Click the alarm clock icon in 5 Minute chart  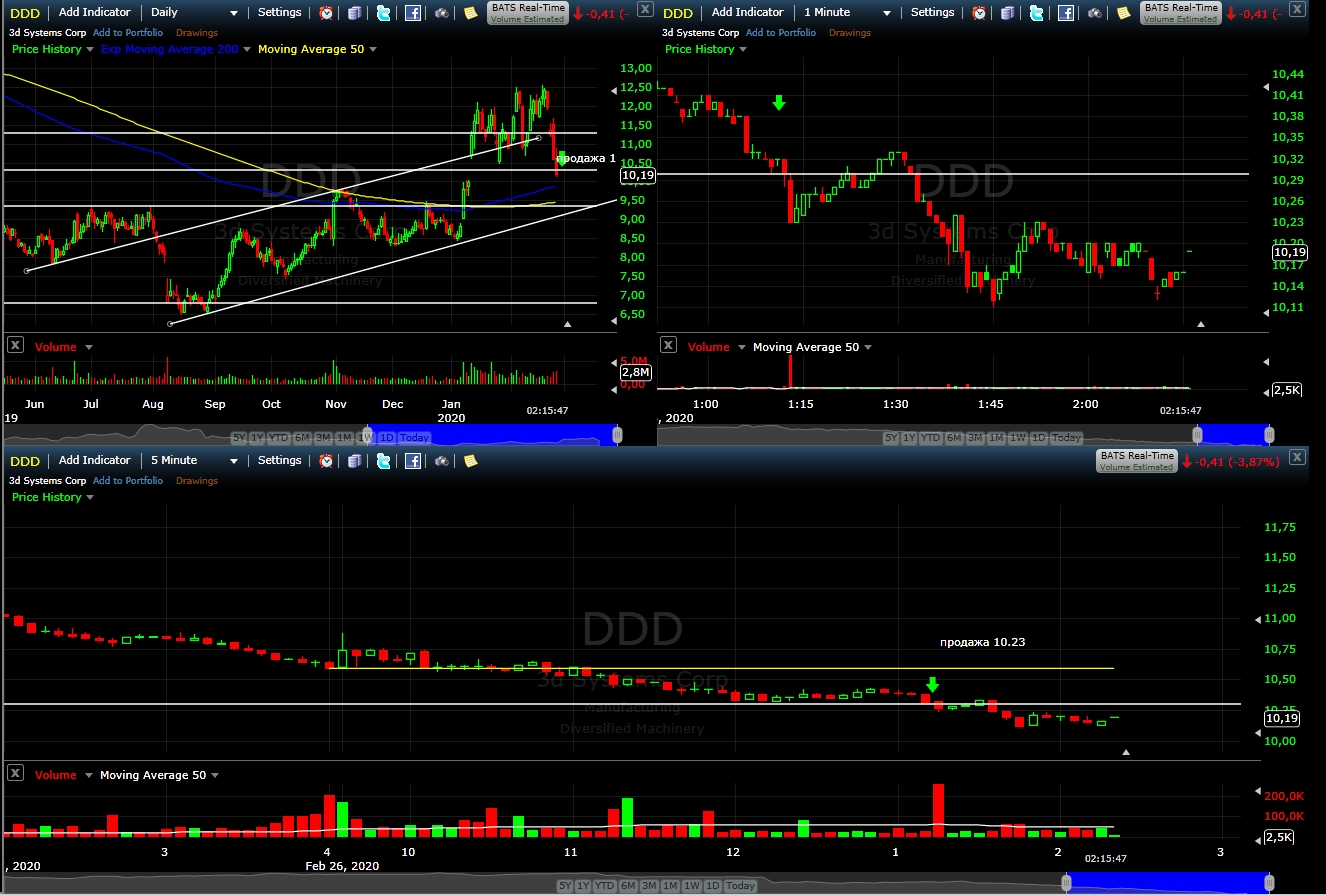click(327, 461)
